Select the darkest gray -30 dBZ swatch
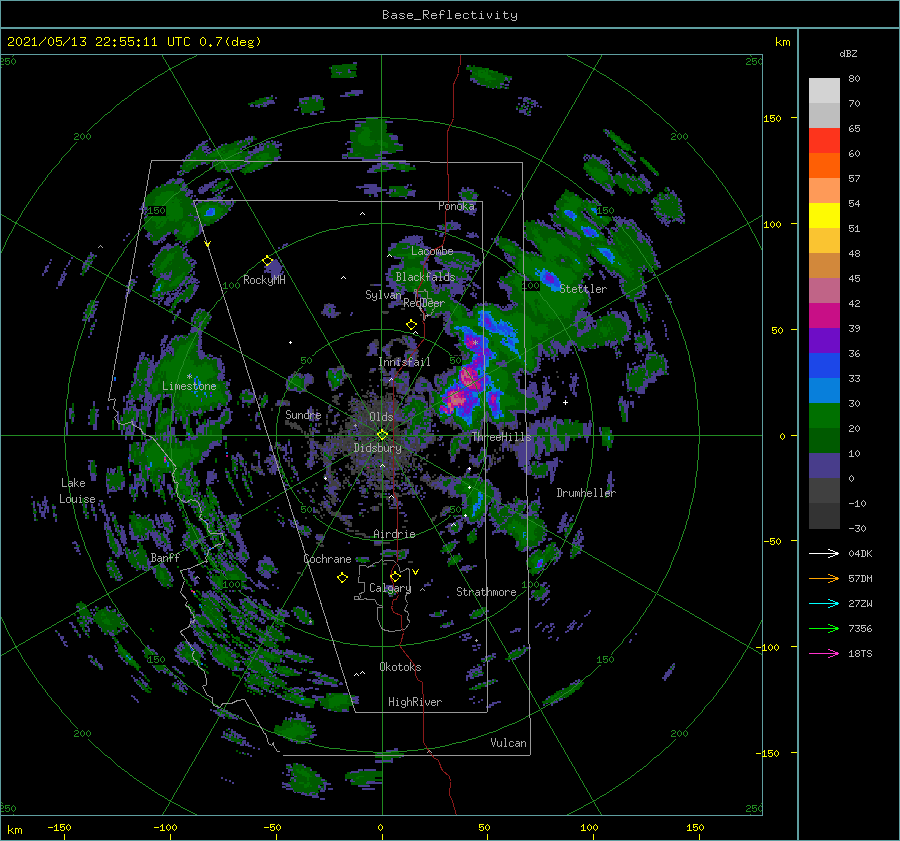This screenshot has height=841, width=900. tap(824, 516)
